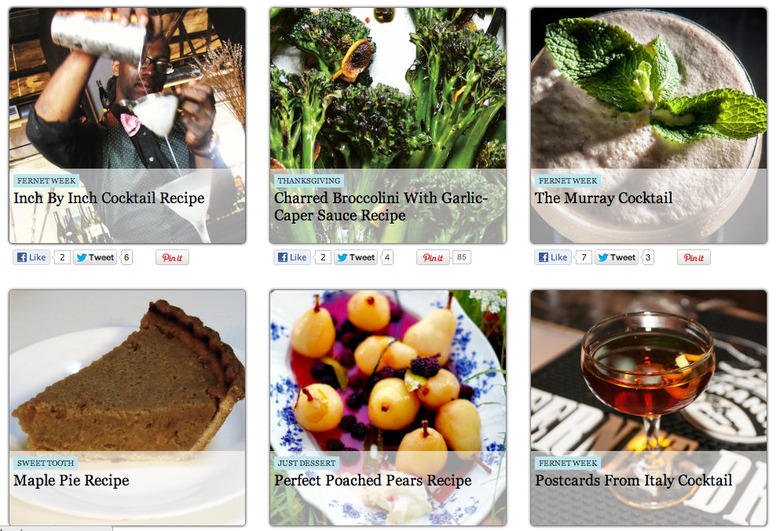Select the Just Dessert category tag

pyautogui.click(x=306, y=463)
